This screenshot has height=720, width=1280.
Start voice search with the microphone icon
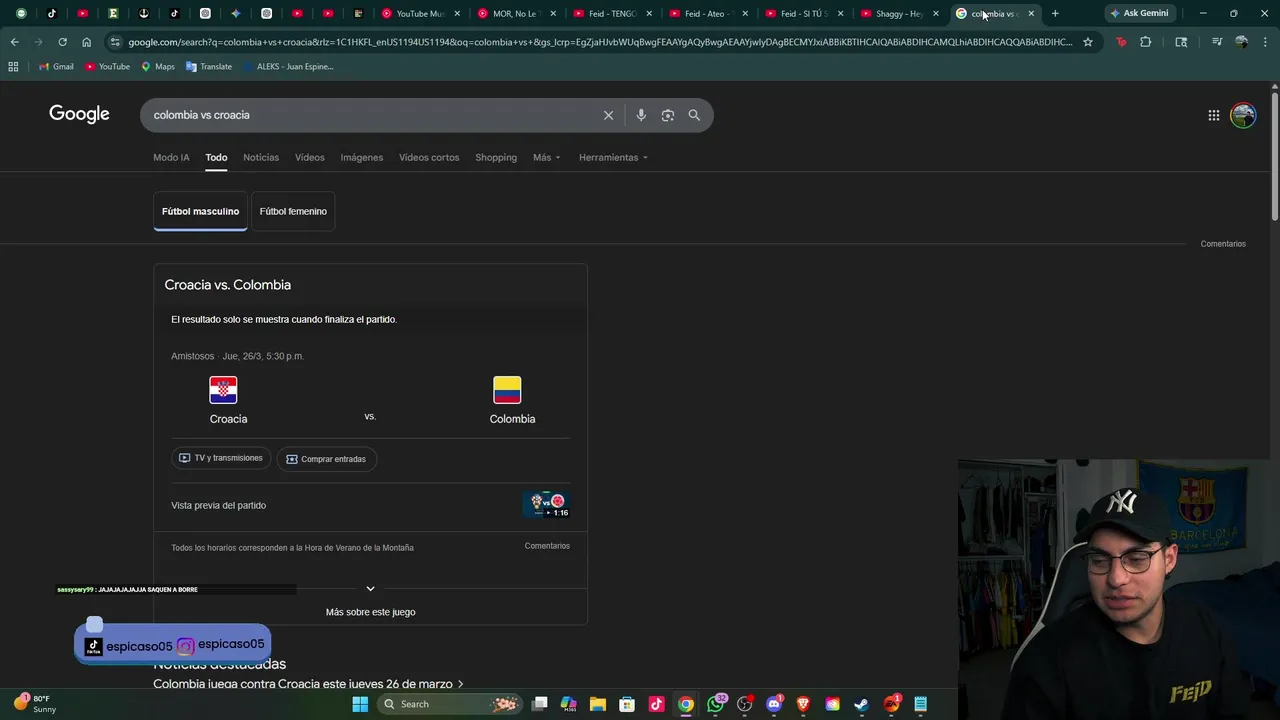click(x=641, y=115)
